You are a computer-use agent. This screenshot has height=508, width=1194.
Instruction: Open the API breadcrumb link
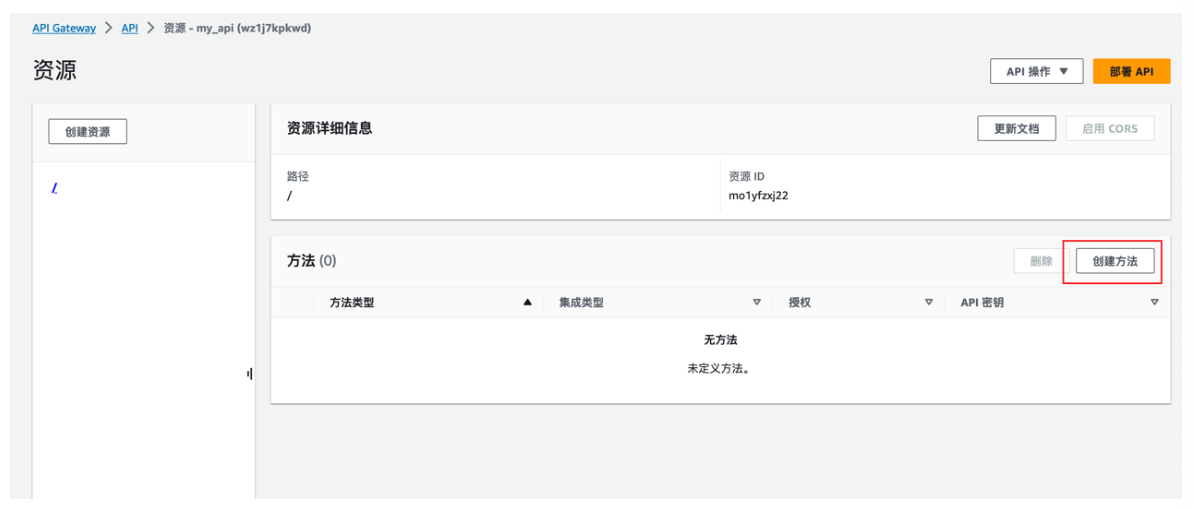[129, 28]
